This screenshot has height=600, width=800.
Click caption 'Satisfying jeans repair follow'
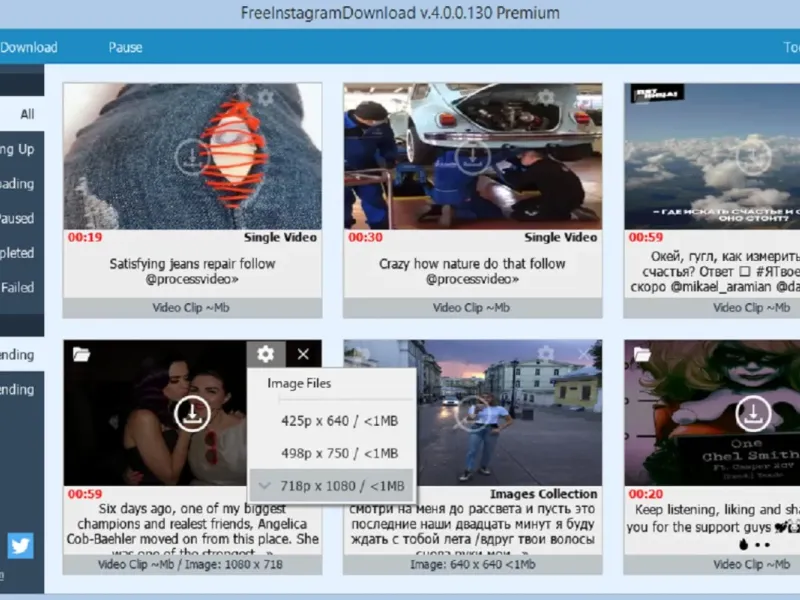(192, 264)
